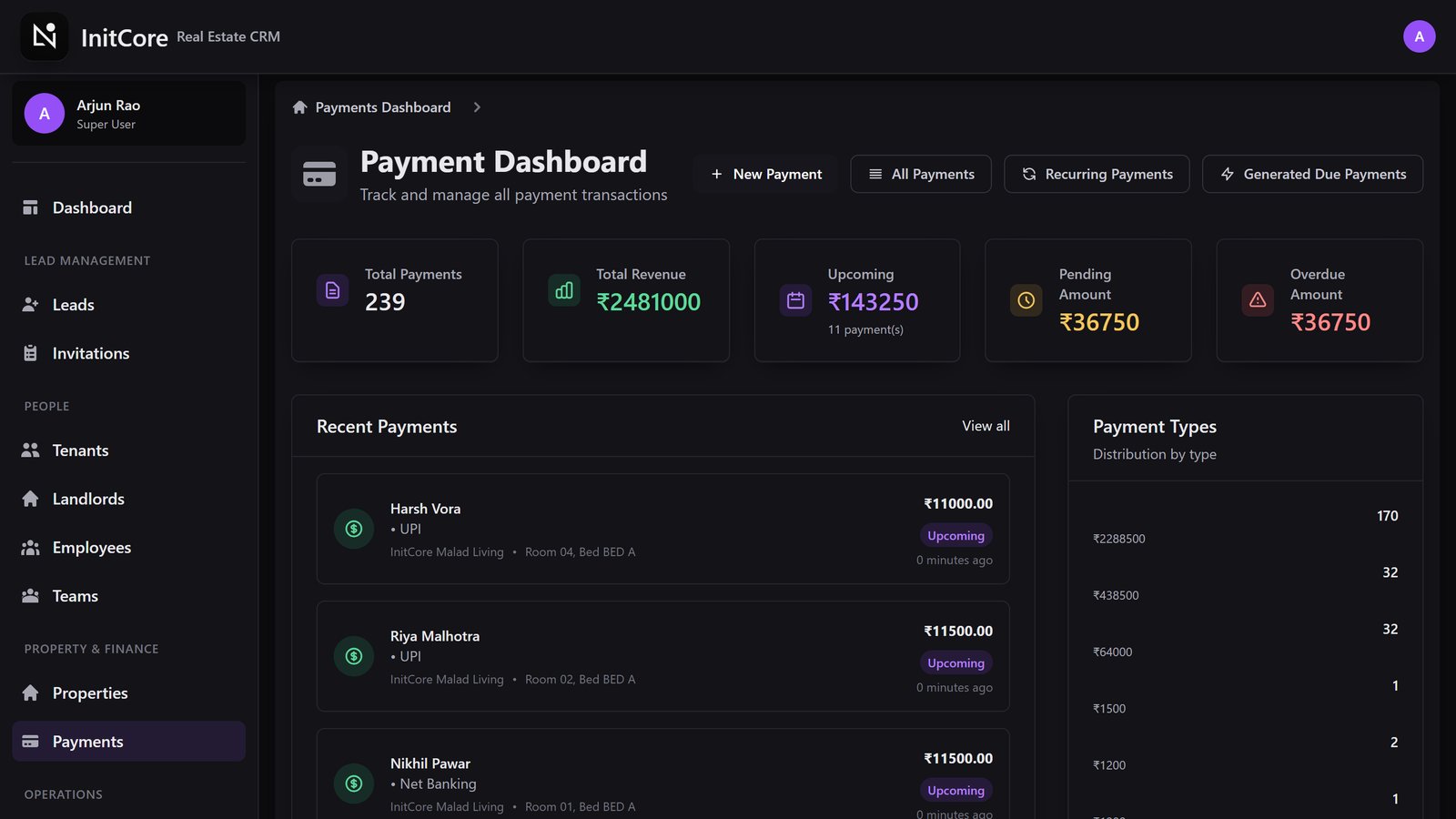Click the Total Payments document icon

(x=332, y=290)
